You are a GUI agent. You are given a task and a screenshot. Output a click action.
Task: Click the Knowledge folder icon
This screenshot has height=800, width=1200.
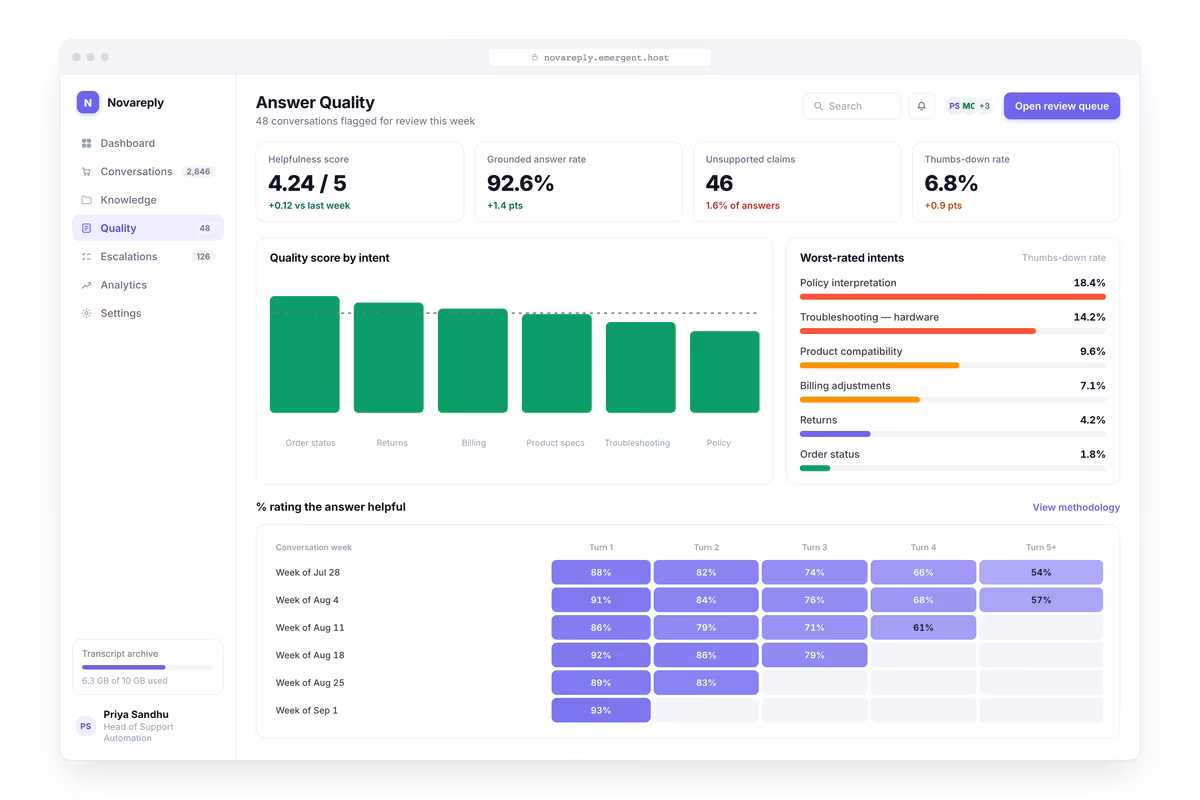[x=86, y=200]
